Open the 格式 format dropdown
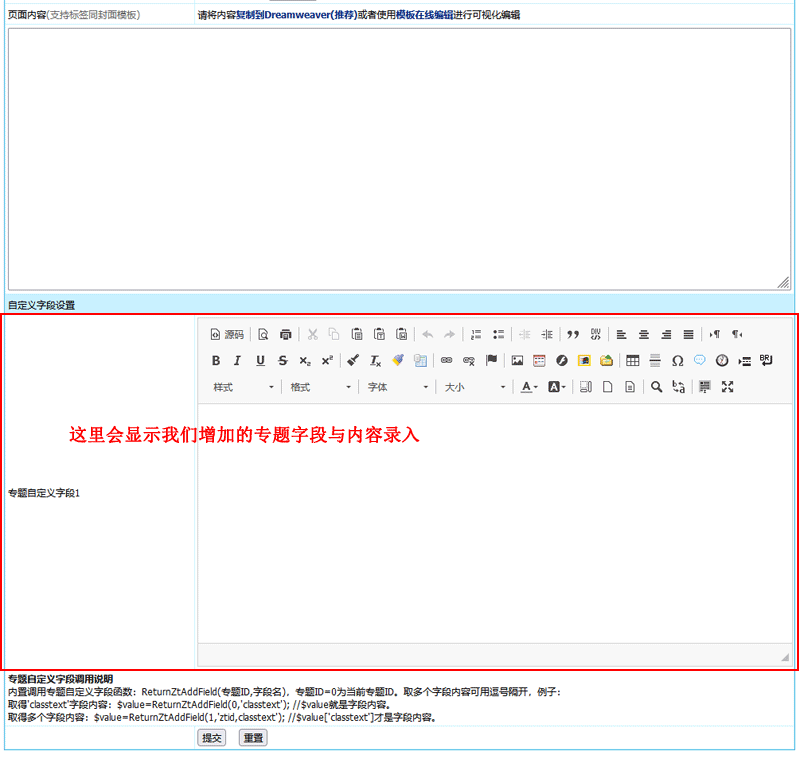This screenshot has height=759, width=800. (320, 387)
